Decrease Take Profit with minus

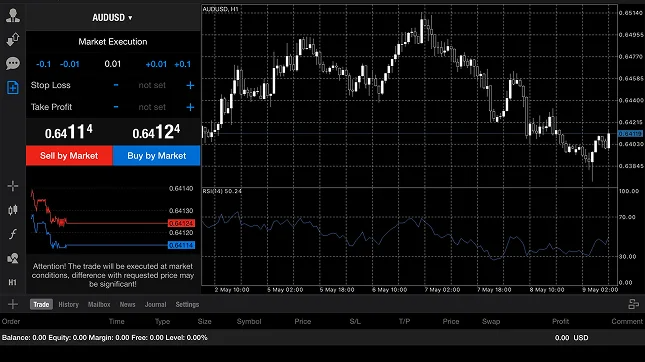[x=116, y=107]
